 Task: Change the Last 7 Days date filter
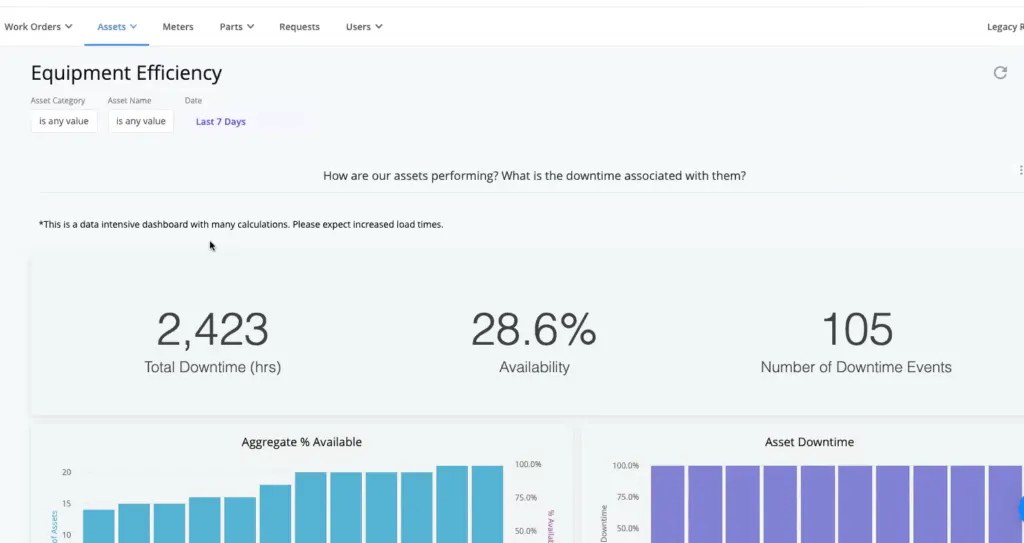point(221,122)
